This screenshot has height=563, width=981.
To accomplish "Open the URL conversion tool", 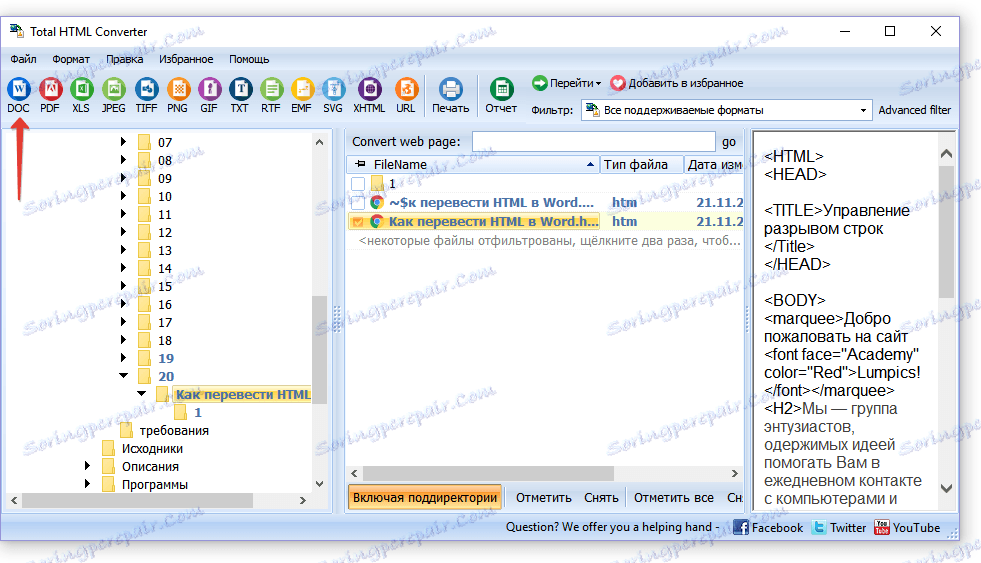I will click(405, 95).
